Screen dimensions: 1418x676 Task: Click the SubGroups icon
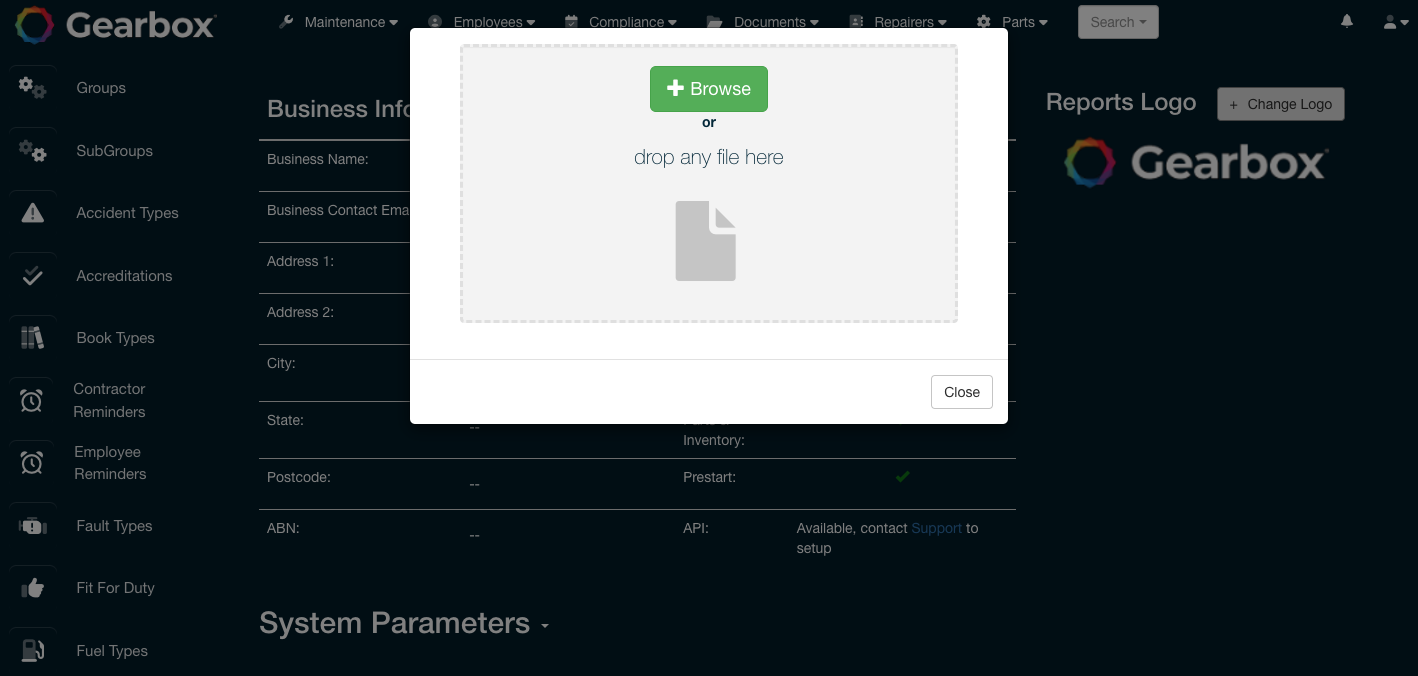pyautogui.click(x=32, y=151)
